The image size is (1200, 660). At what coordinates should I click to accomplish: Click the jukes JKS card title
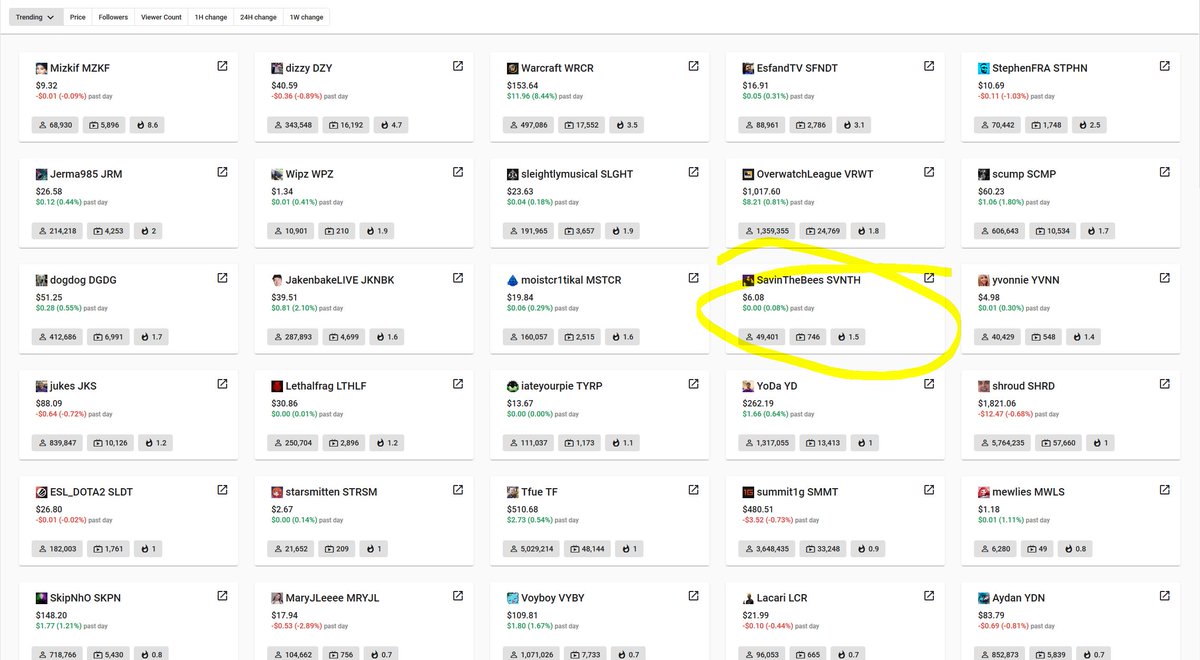(x=73, y=386)
